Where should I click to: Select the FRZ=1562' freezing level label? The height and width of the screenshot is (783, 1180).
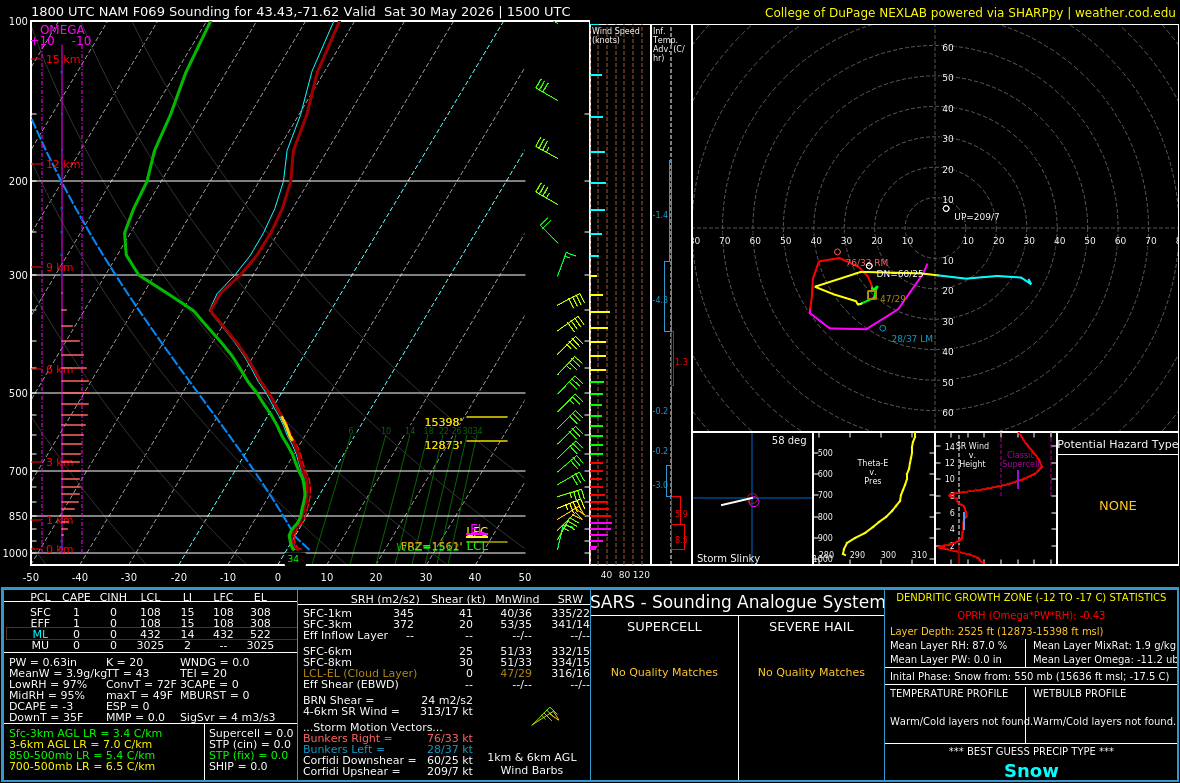(430, 547)
